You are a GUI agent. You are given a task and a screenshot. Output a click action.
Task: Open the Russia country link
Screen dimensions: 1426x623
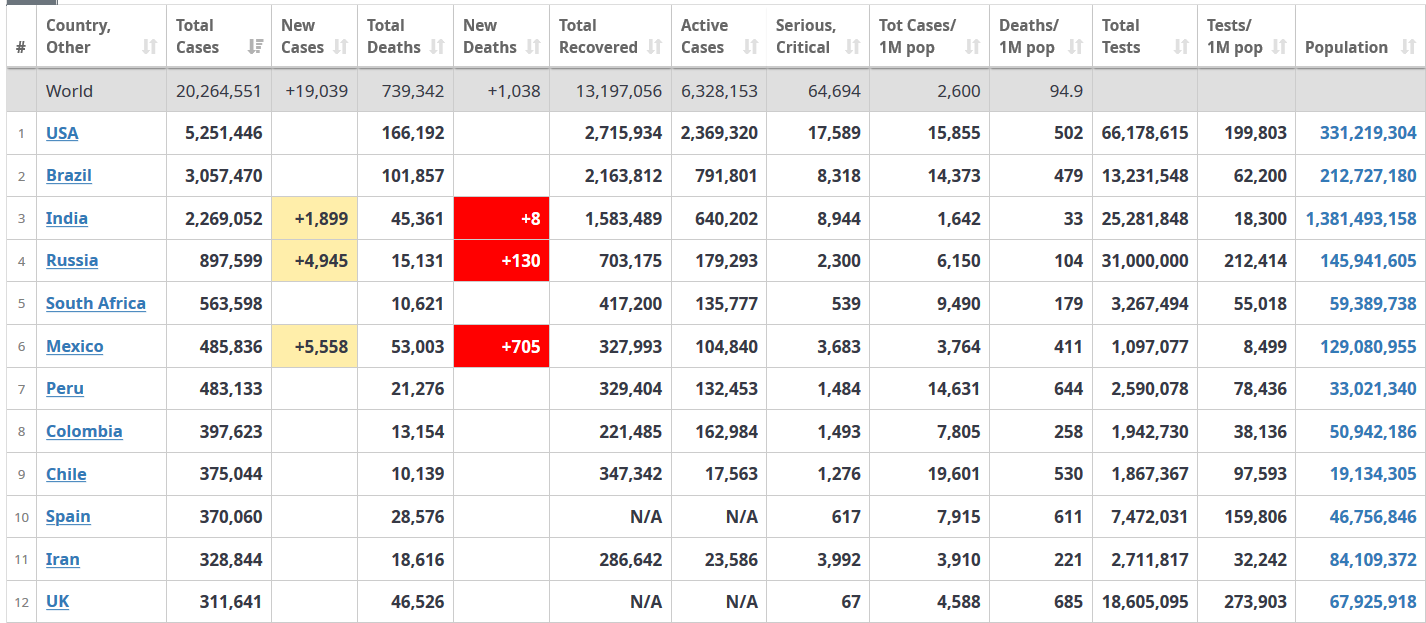coord(72,260)
